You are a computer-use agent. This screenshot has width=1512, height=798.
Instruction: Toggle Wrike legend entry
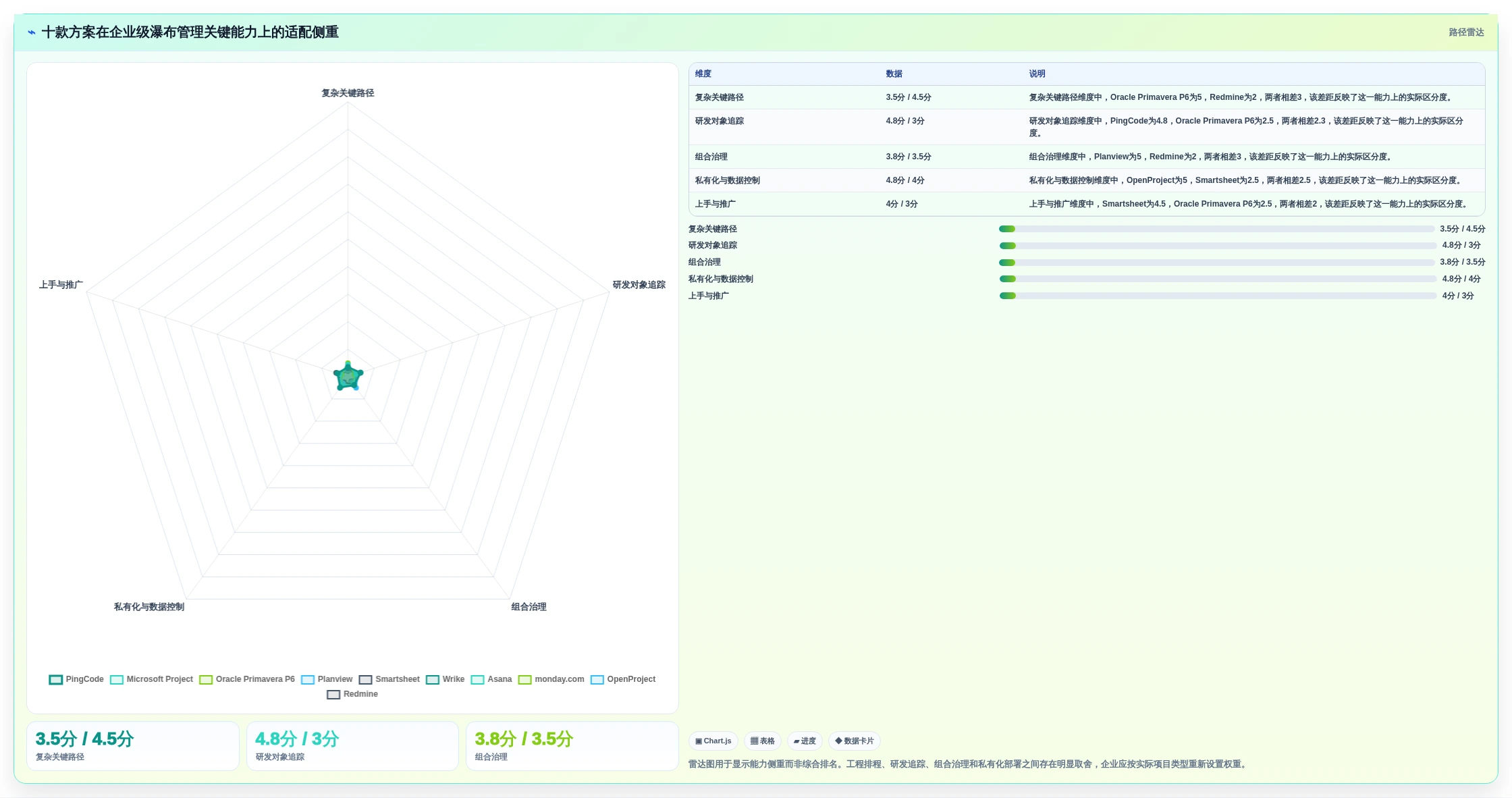pos(446,679)
